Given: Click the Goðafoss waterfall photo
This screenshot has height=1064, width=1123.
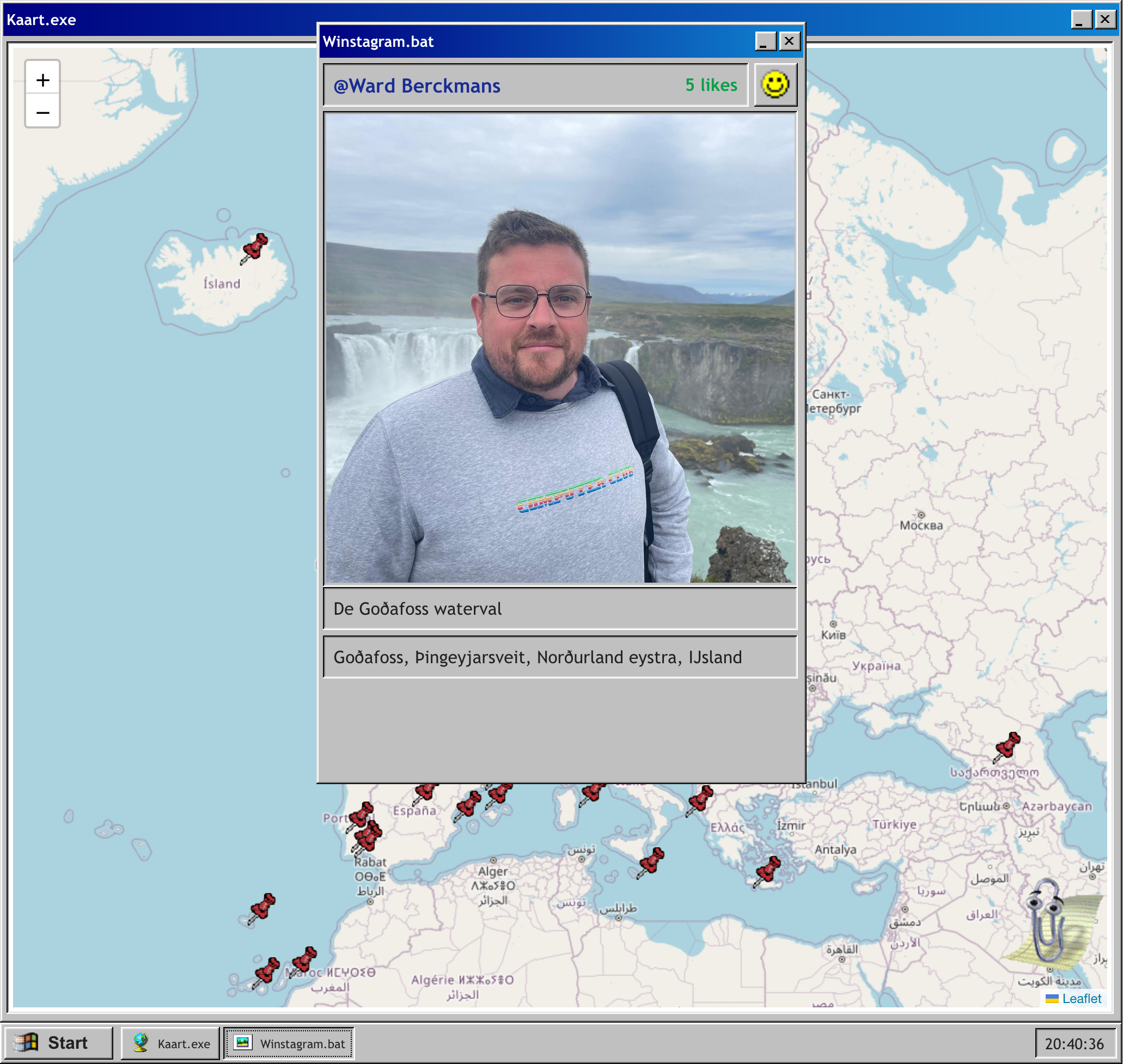Looking at the screenshot, I should (560, 347).
